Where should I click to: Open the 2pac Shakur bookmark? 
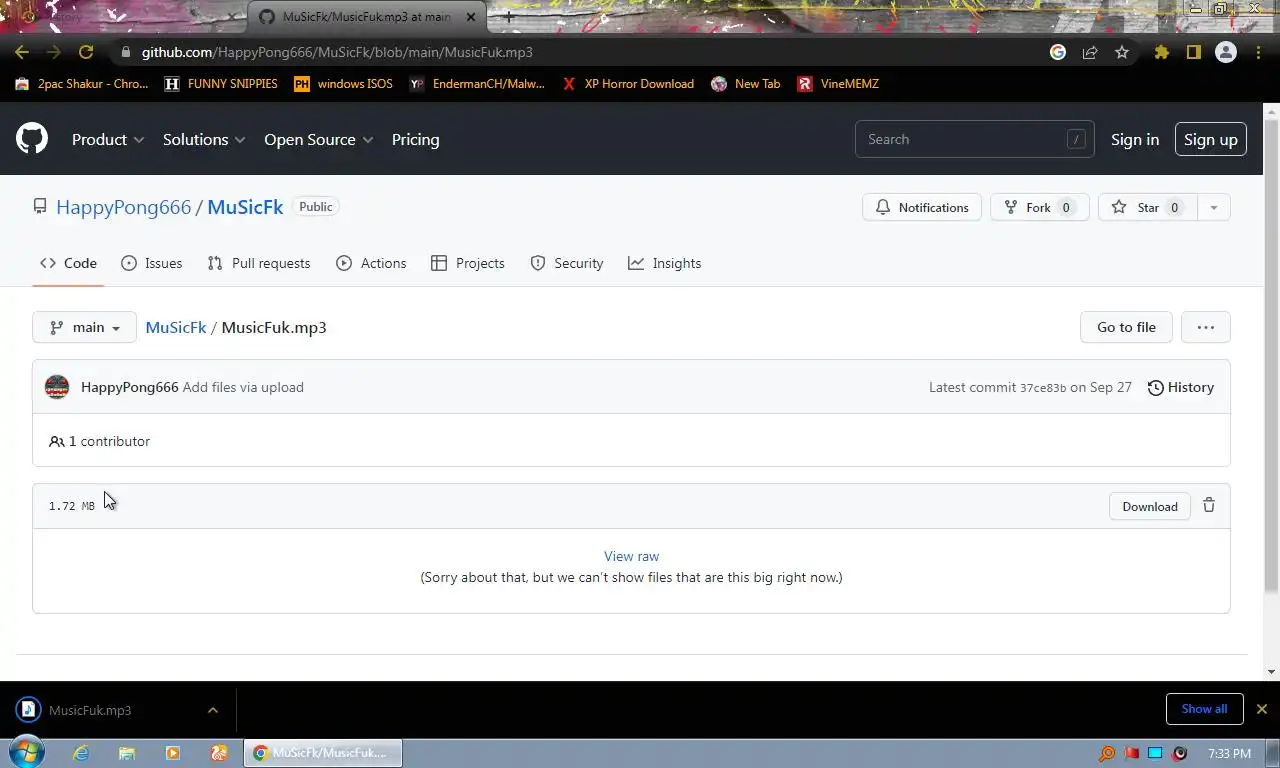tap(81, 84)
